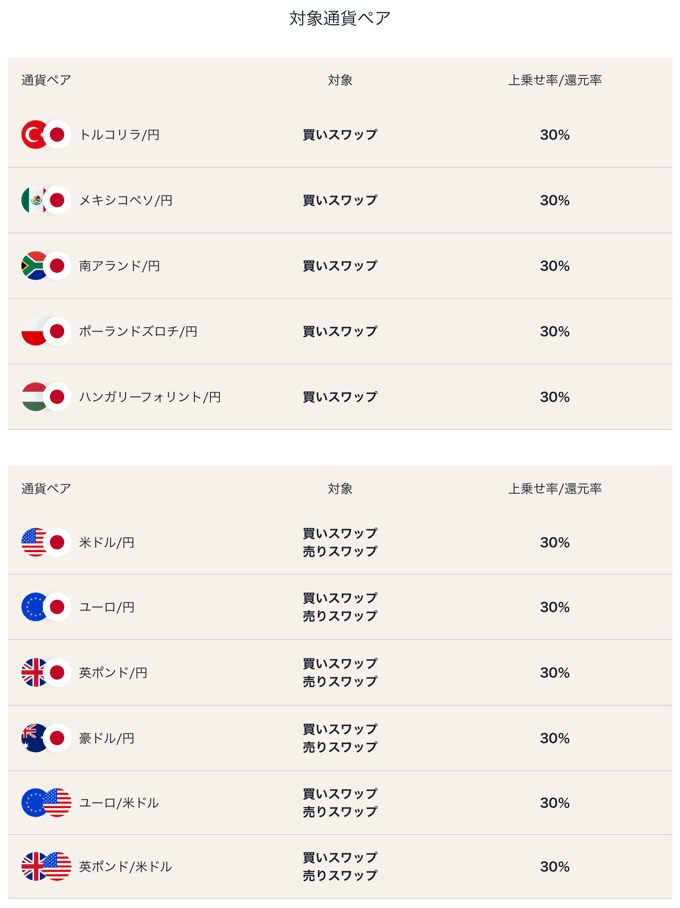Click the ハンガリーフォリント/円 text
680x908 pixels.
[x=150, y=397]
